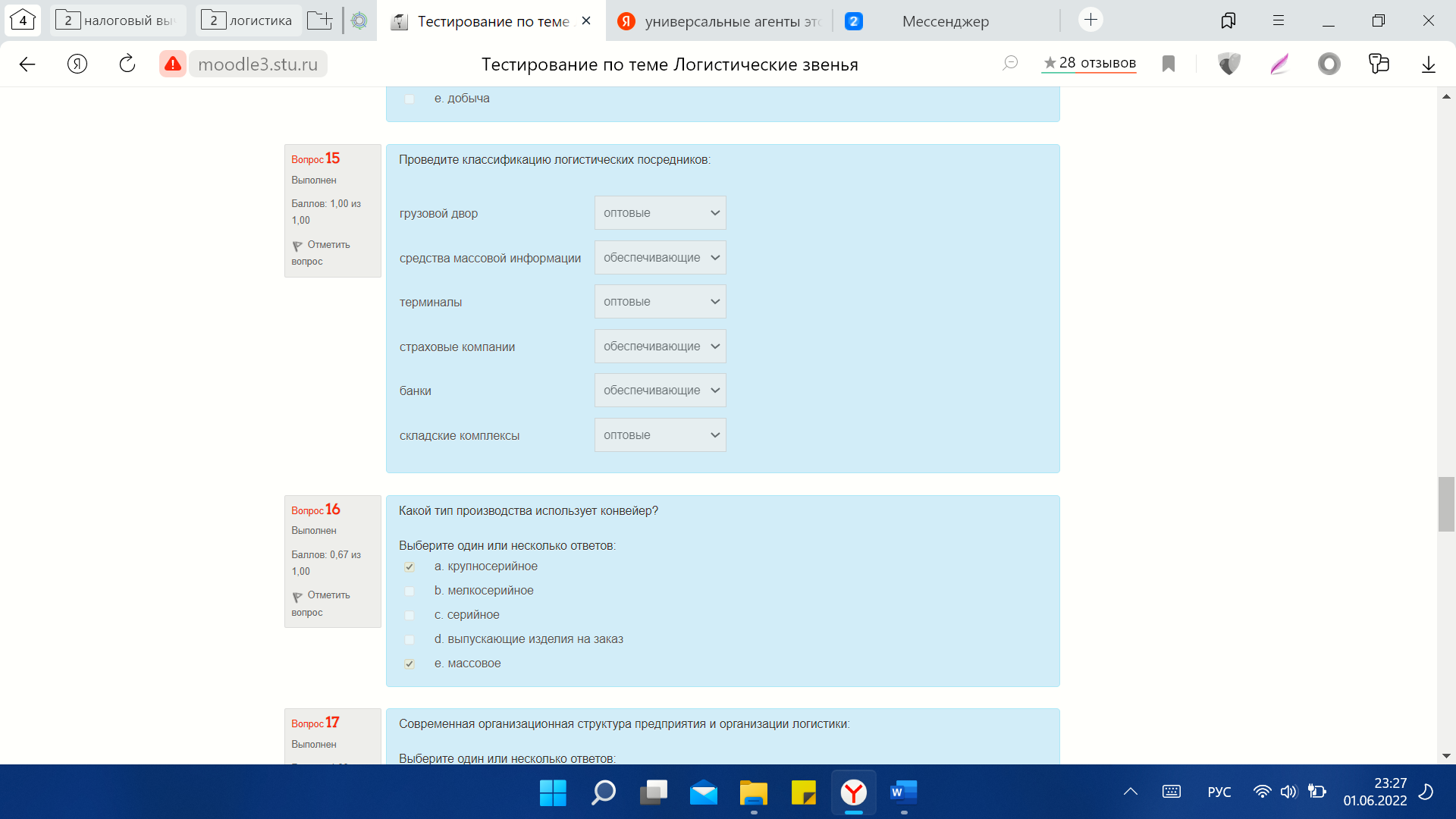This screenshot has height=819, width=1456.
Task: Open the sidebar bookmarks panel icon
Action: pos(1228,20)
